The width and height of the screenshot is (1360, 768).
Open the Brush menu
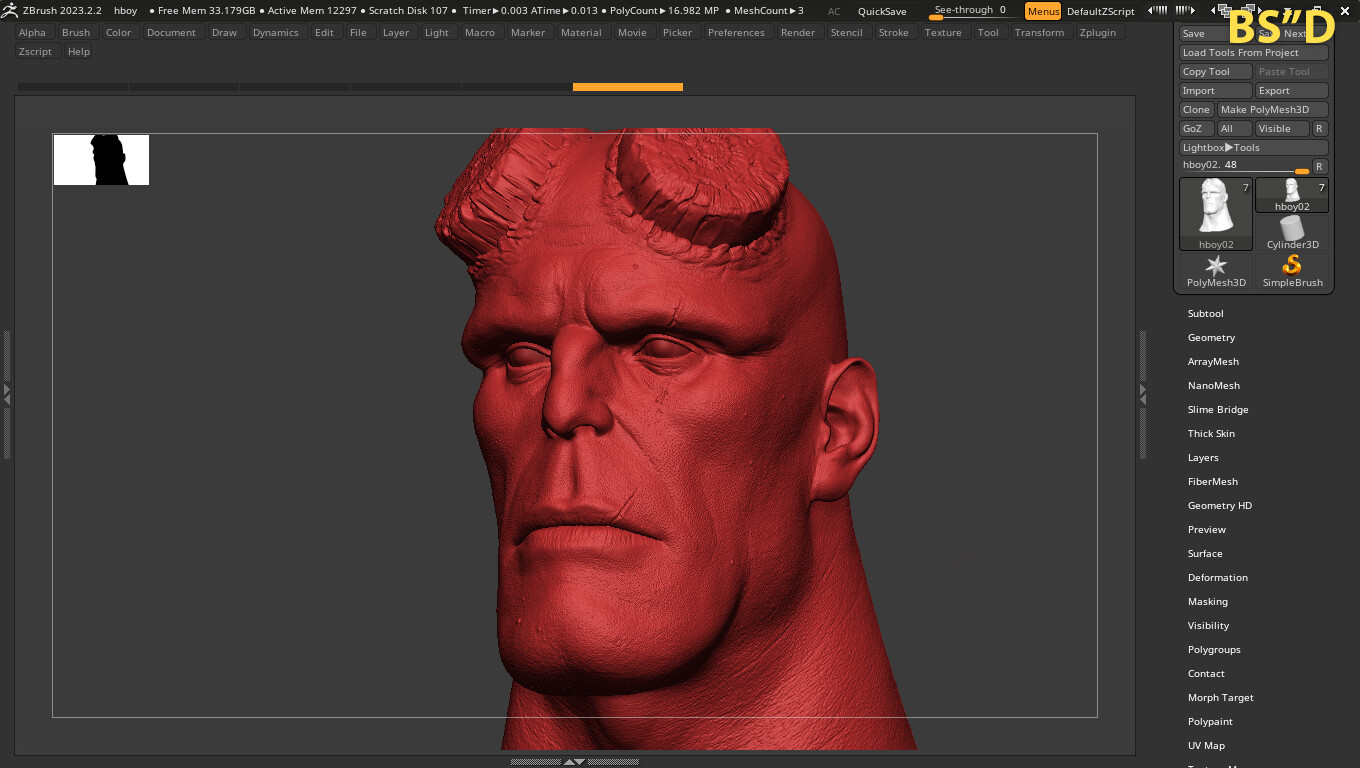point(76,33)
